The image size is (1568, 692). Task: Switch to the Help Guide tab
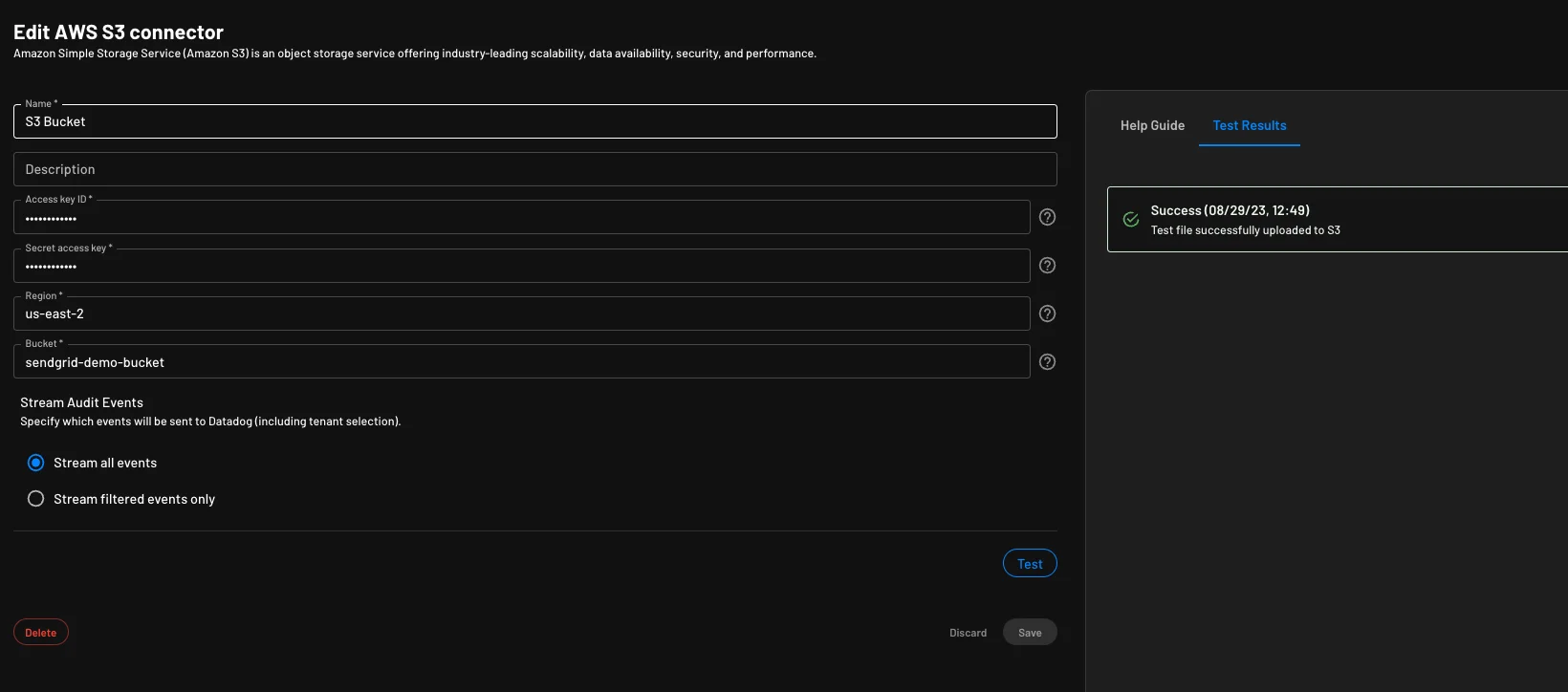point(1152,125)
